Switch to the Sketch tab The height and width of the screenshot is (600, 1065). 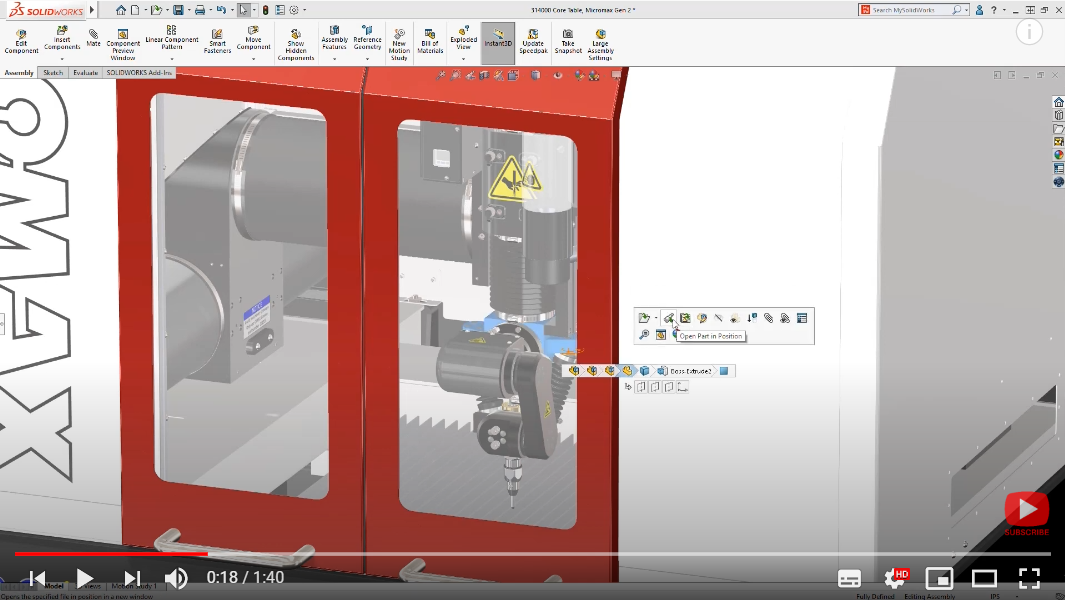53,73
